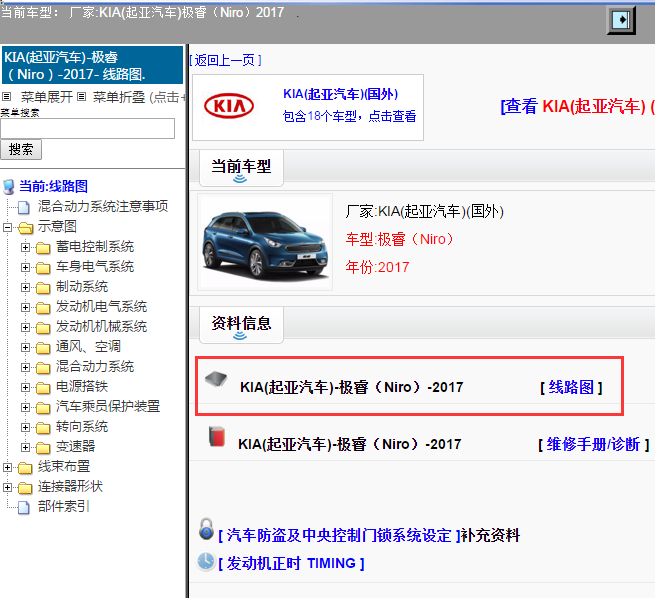Click the 菜单展开 text label

(x=47, y=97)
